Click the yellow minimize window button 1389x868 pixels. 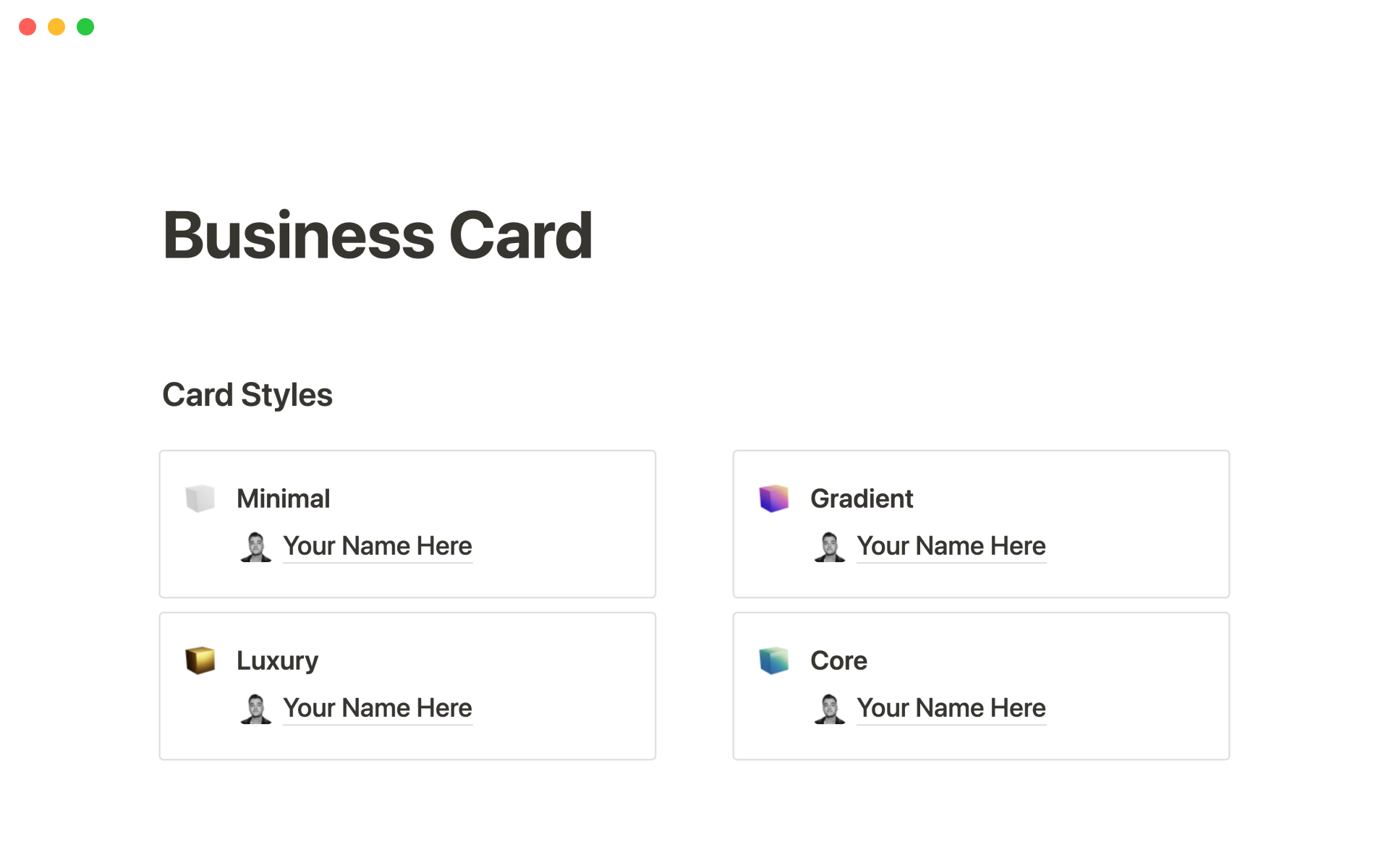56,27
